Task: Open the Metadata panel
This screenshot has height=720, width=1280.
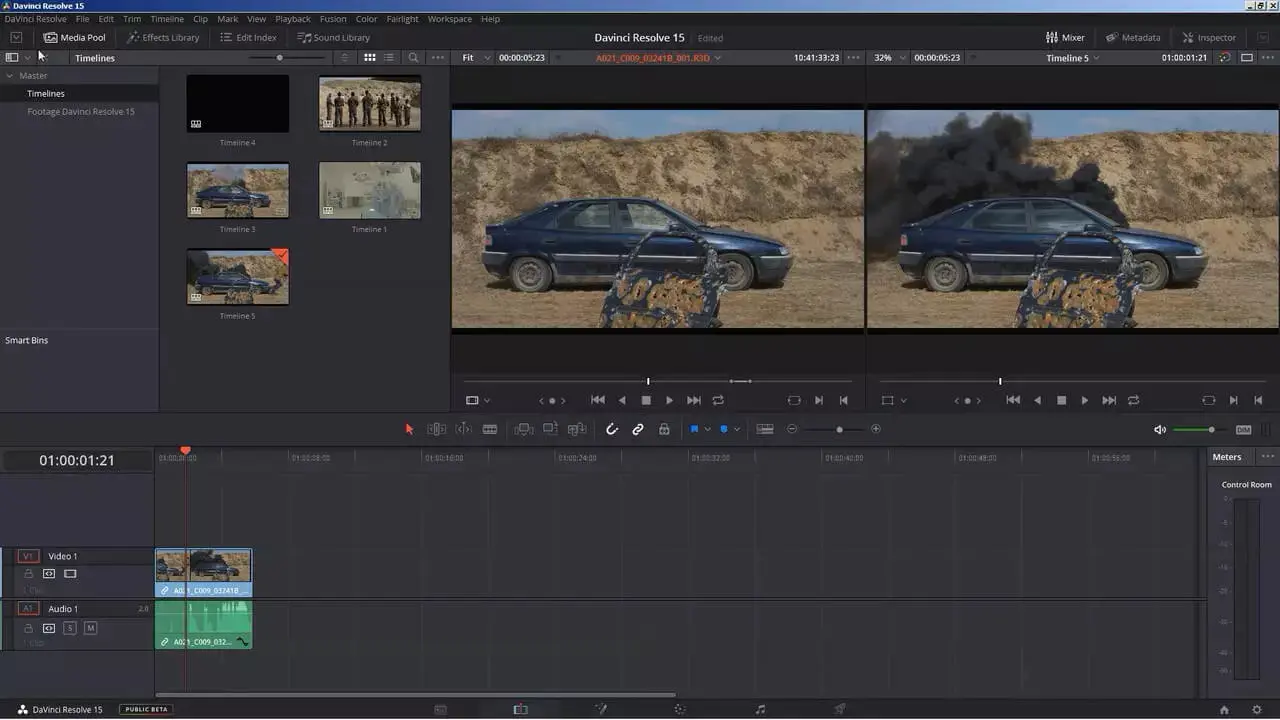Action: [1133, 38]
